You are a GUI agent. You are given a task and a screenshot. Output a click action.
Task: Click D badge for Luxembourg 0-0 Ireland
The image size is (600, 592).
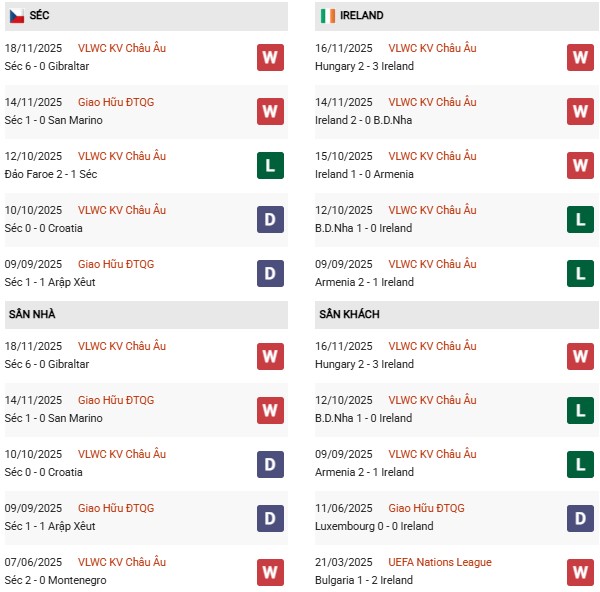[x=580, y=517]
